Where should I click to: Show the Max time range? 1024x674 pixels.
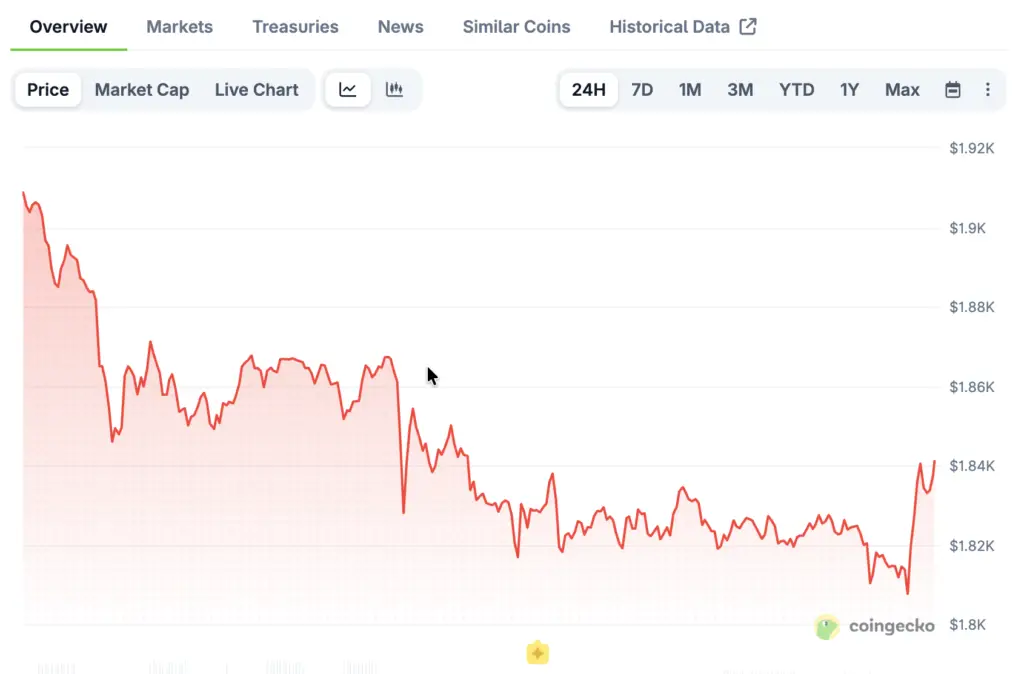[902, 90]
